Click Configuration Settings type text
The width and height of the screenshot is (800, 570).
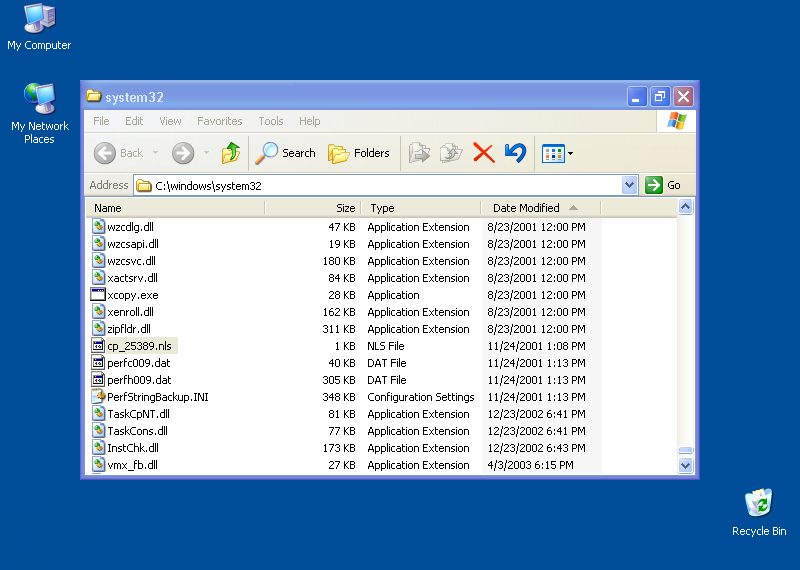420,396
